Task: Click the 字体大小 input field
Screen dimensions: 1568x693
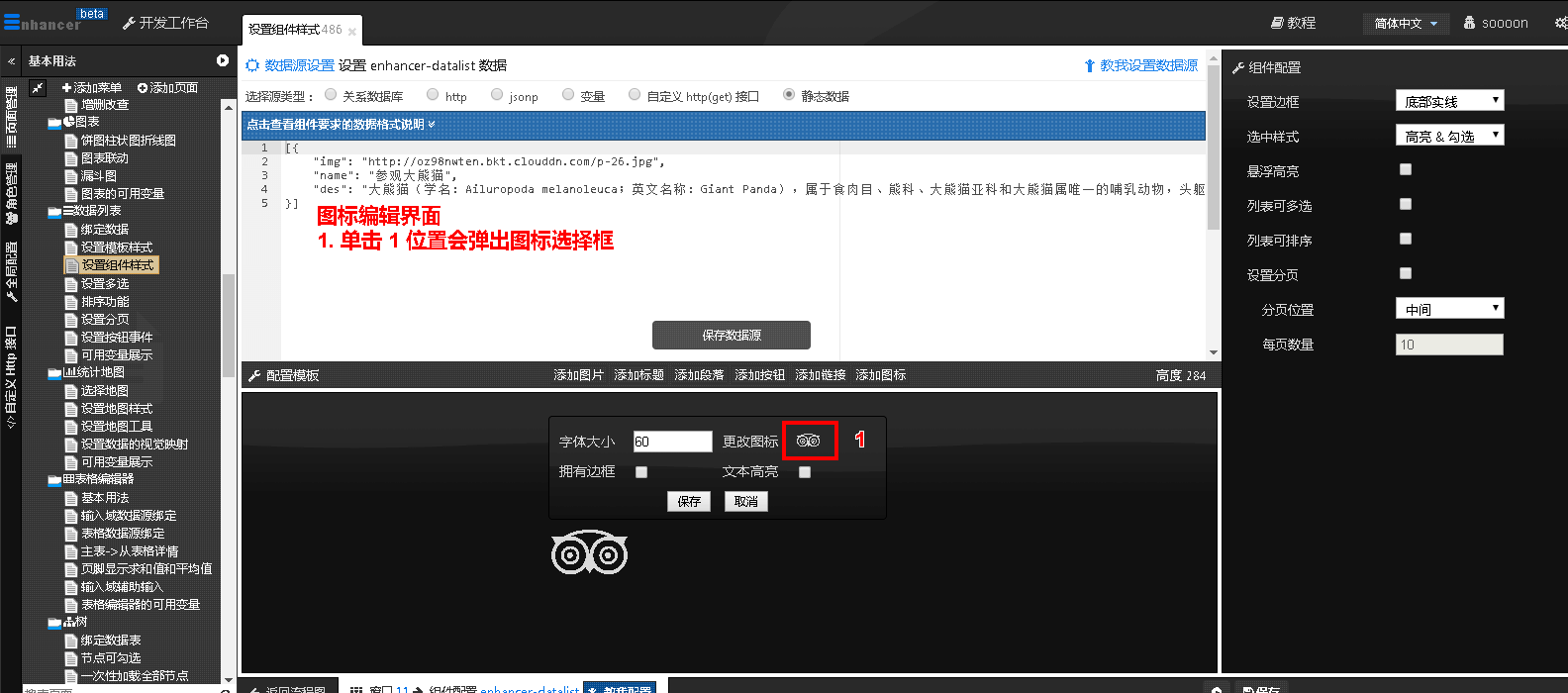Action: 672,442
